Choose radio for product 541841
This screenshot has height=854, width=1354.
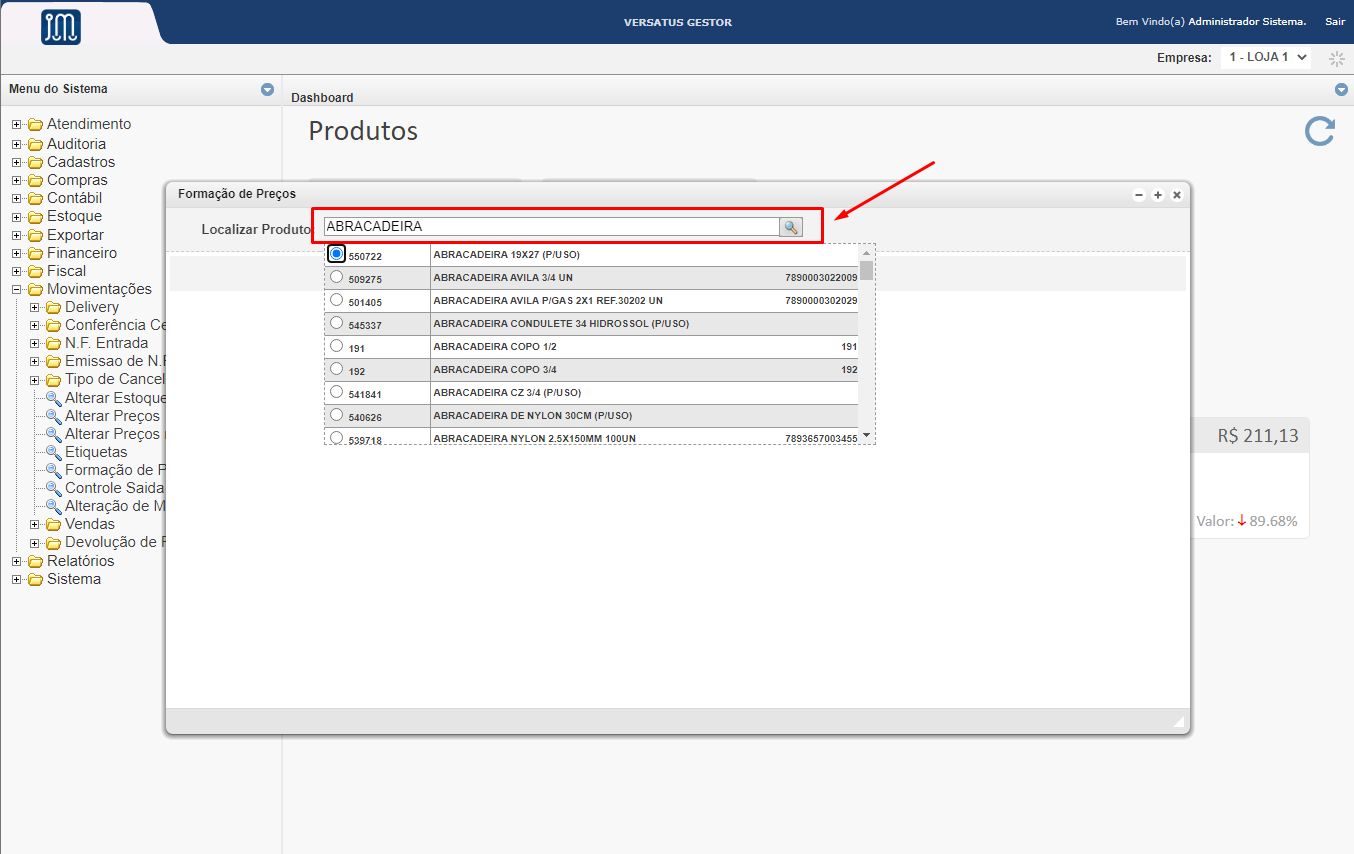[336, 392]
